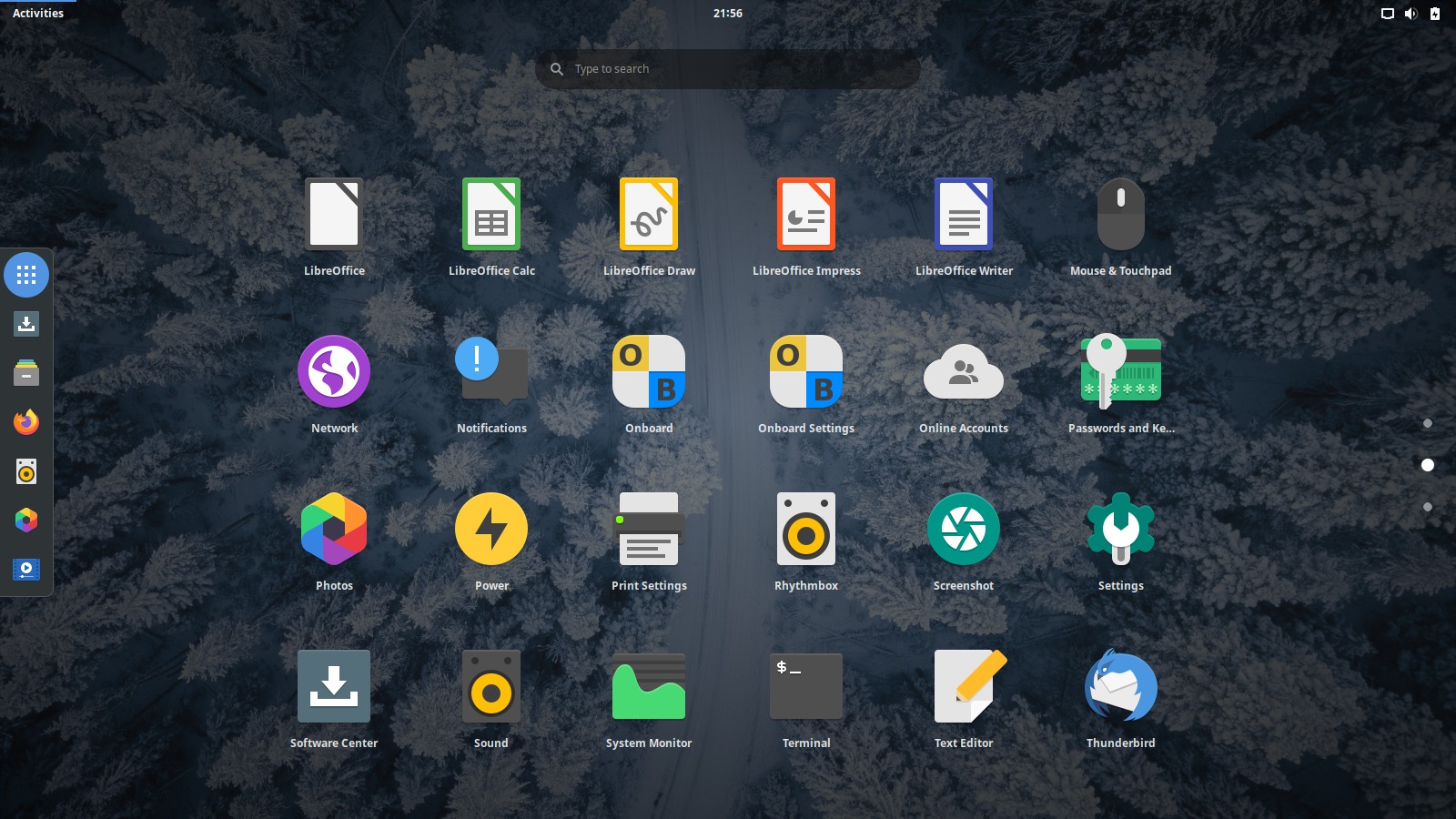1456x819 pixels.
Task: Open LibreOffice Impress
Action: (x=806, y=215)
